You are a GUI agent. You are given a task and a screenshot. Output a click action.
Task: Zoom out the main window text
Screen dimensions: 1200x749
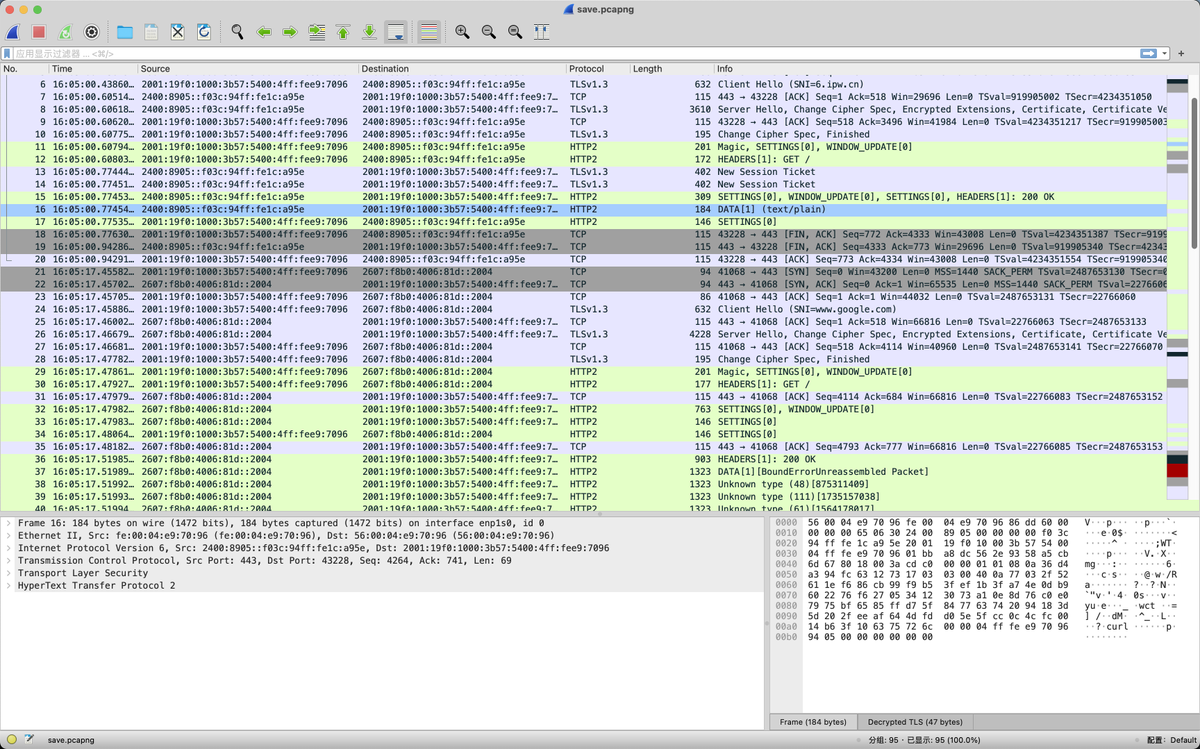pos(488,32)
